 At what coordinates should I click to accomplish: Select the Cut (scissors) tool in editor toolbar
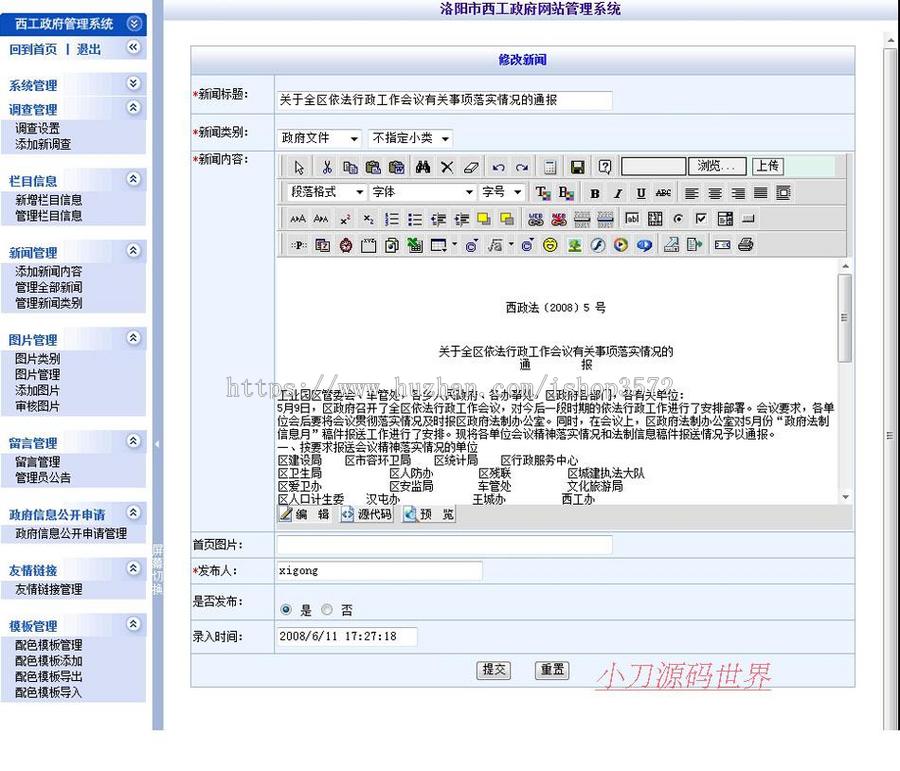328,165
